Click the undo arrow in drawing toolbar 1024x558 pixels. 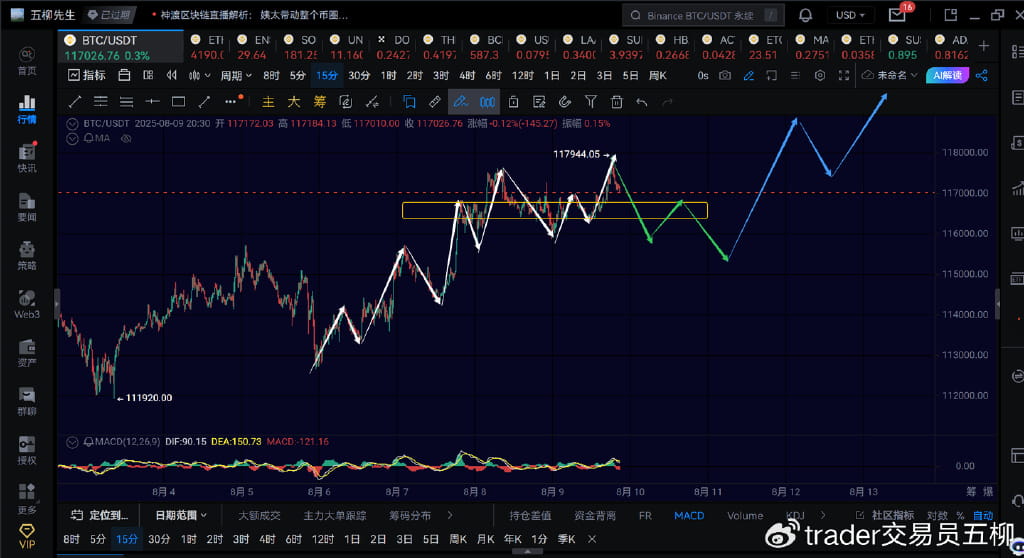click(642, 102)
